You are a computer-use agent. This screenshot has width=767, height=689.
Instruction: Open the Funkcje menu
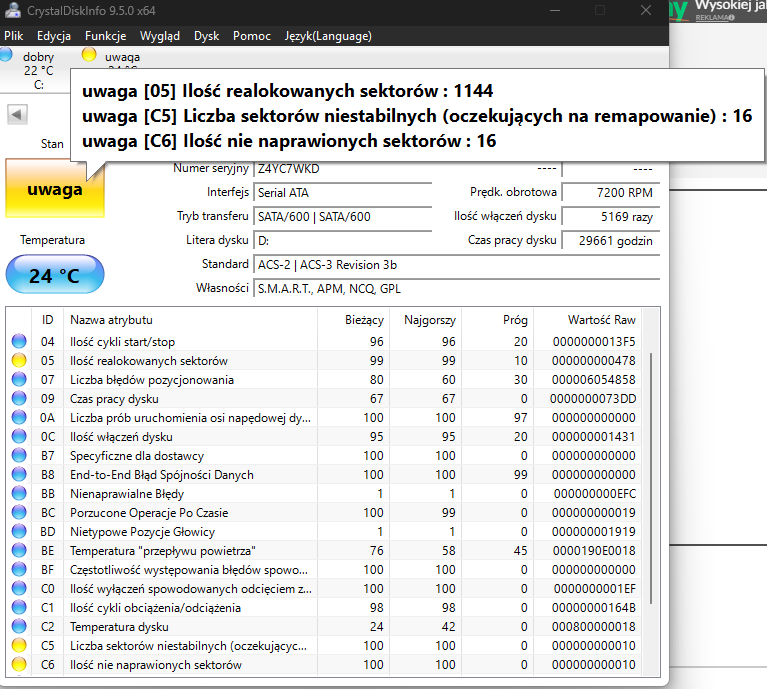tap(105, 36)
